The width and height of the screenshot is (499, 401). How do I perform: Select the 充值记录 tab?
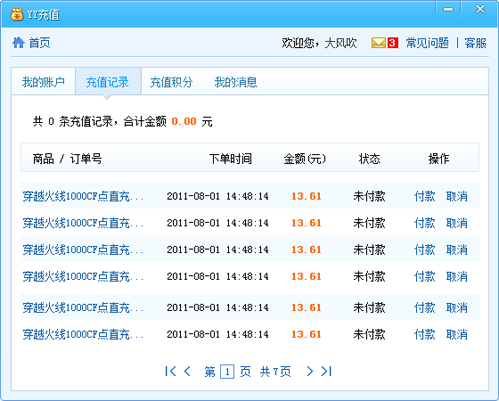tap(107, 82)
